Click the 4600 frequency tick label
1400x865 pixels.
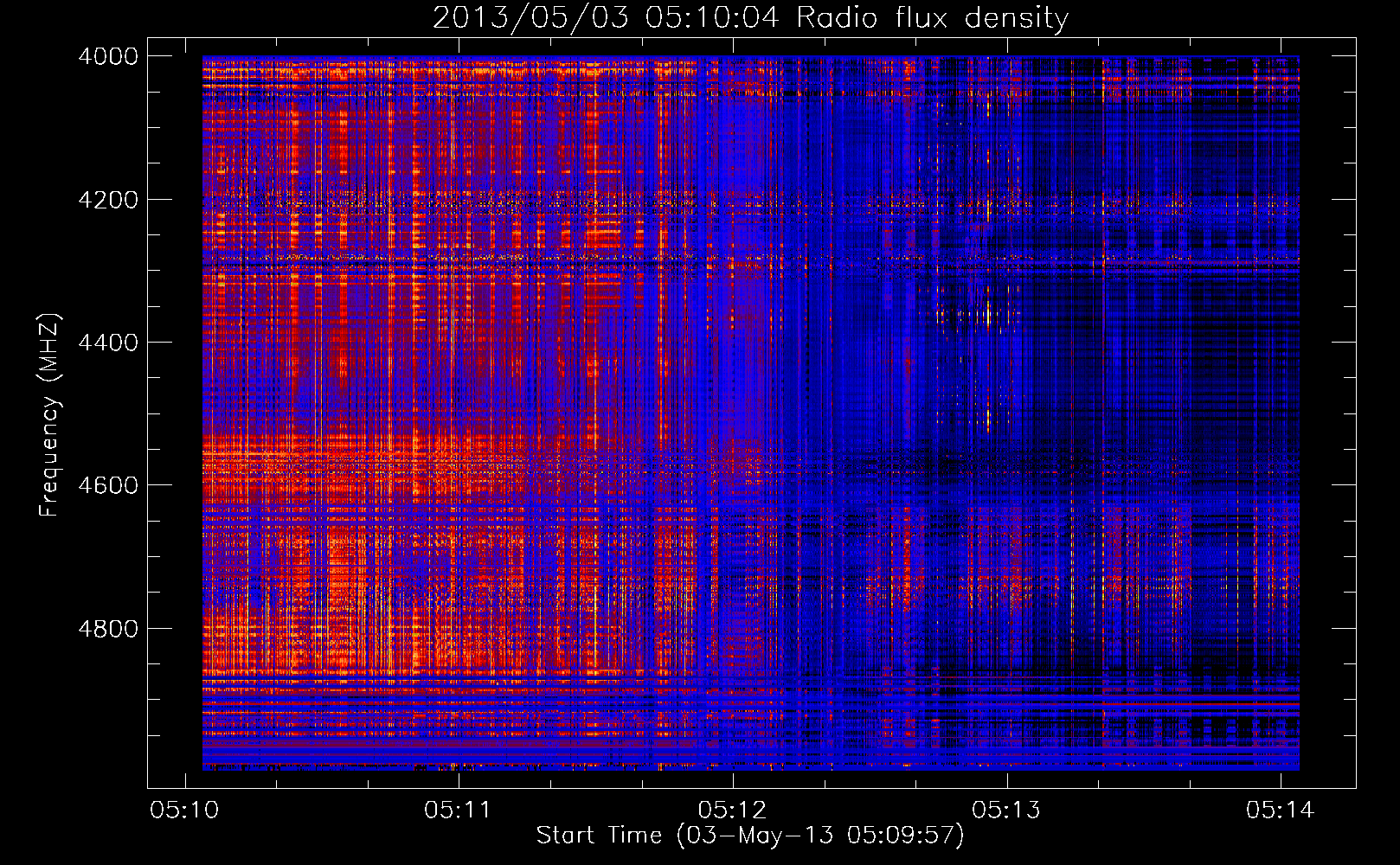107,485
